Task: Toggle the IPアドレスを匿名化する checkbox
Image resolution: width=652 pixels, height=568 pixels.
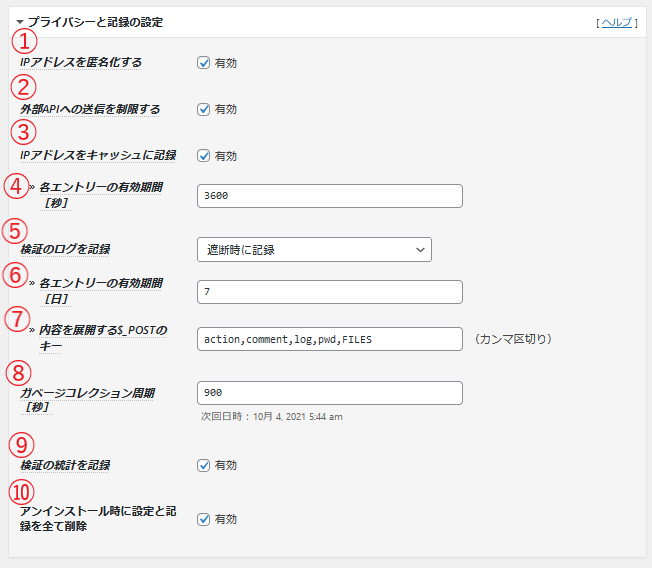Action: pyautogui.click(x=204, y=63)
